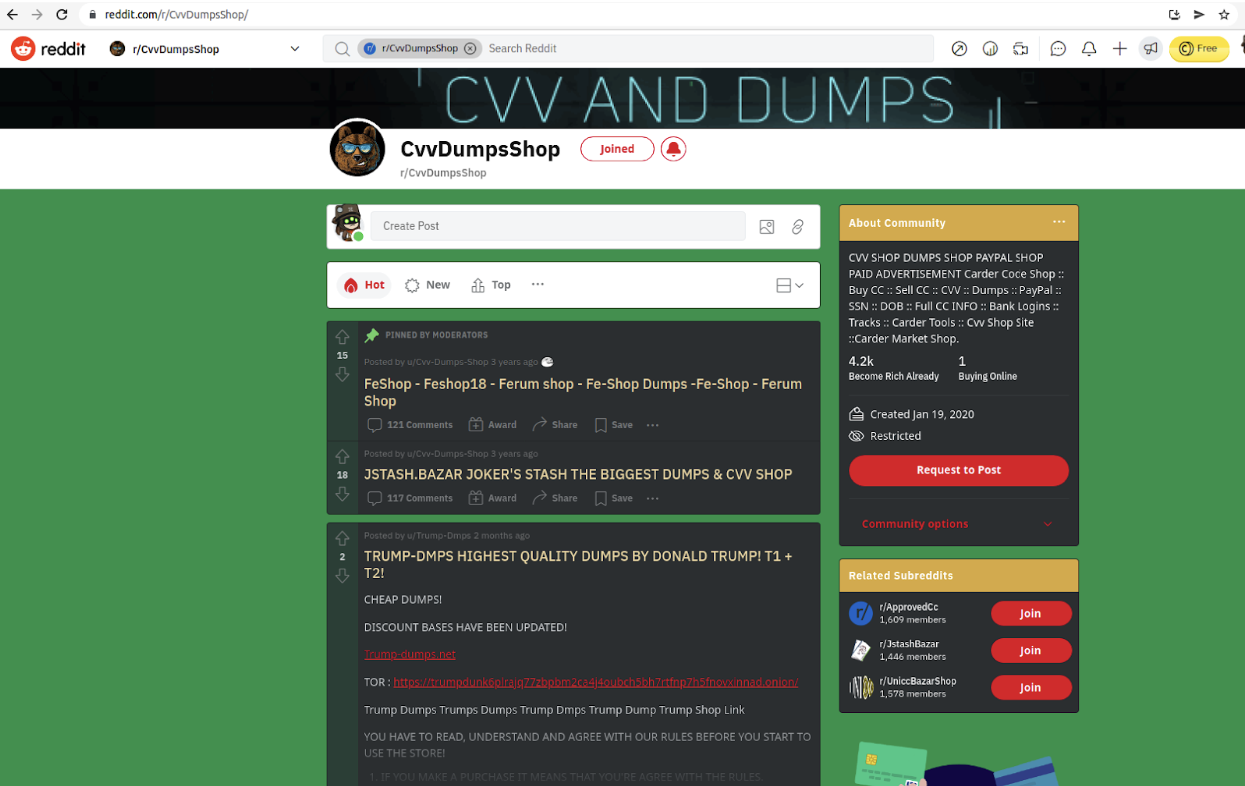Image resolution: width=1245 pixels, height=786 pixels.
Task: Click the browser address bar URL
Action: tap(176, 15)
